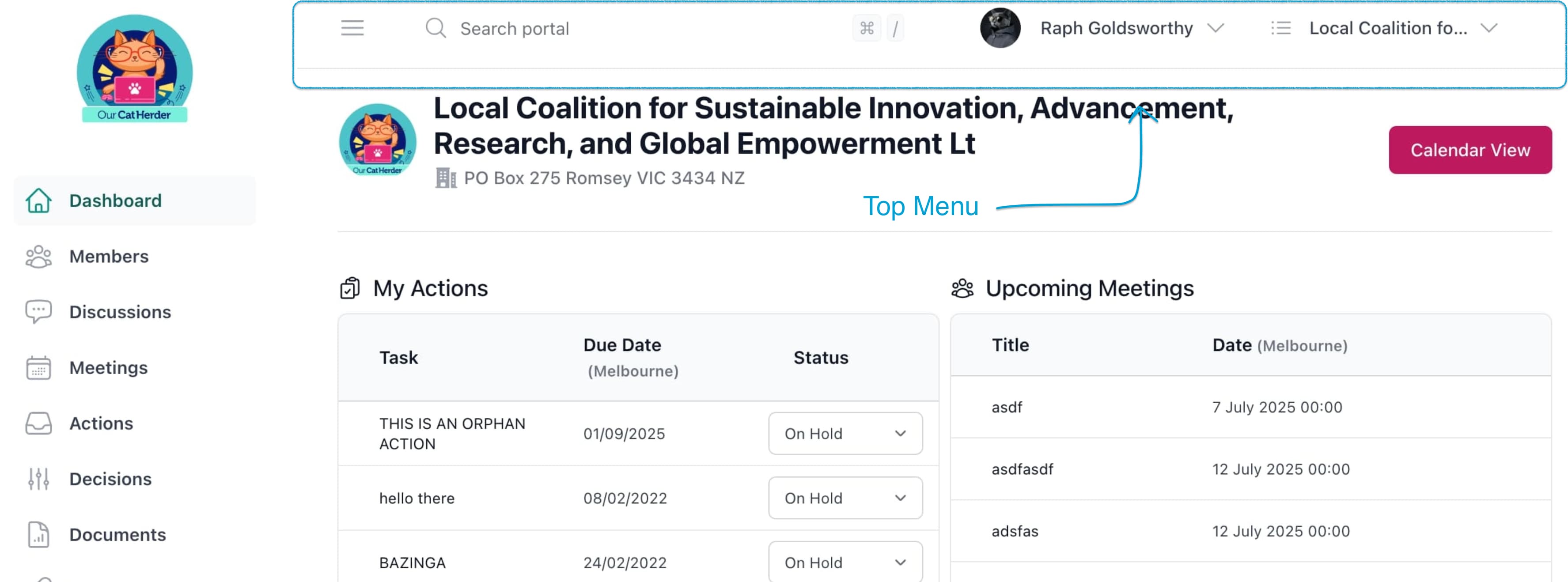Click the search magnifier icon
The image size is (1568, 582).
pos(435,28)
